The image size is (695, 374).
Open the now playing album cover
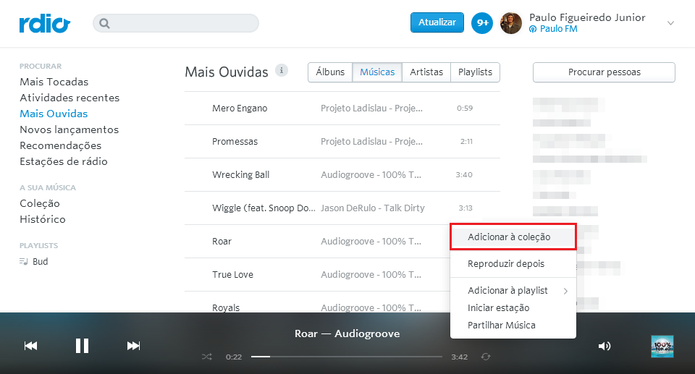(662, 346)
